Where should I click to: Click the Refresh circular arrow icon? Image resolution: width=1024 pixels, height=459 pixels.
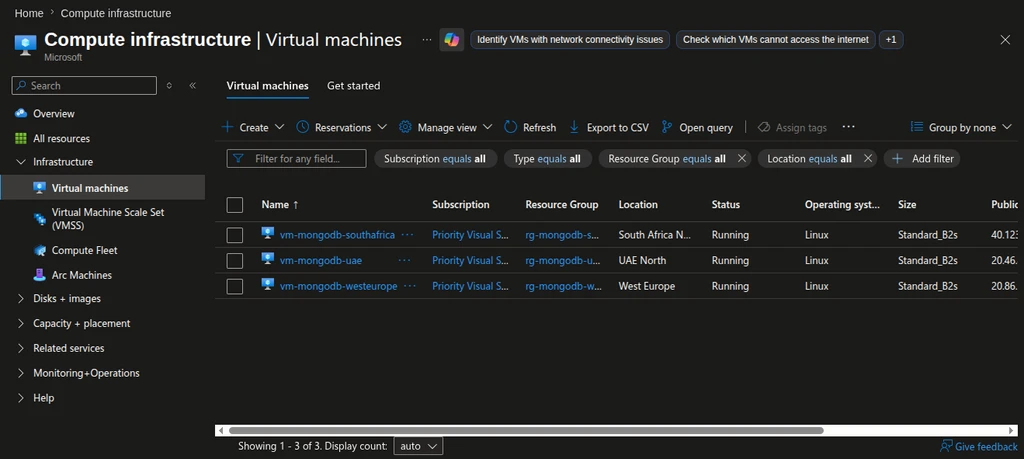[x=511, y=127]
